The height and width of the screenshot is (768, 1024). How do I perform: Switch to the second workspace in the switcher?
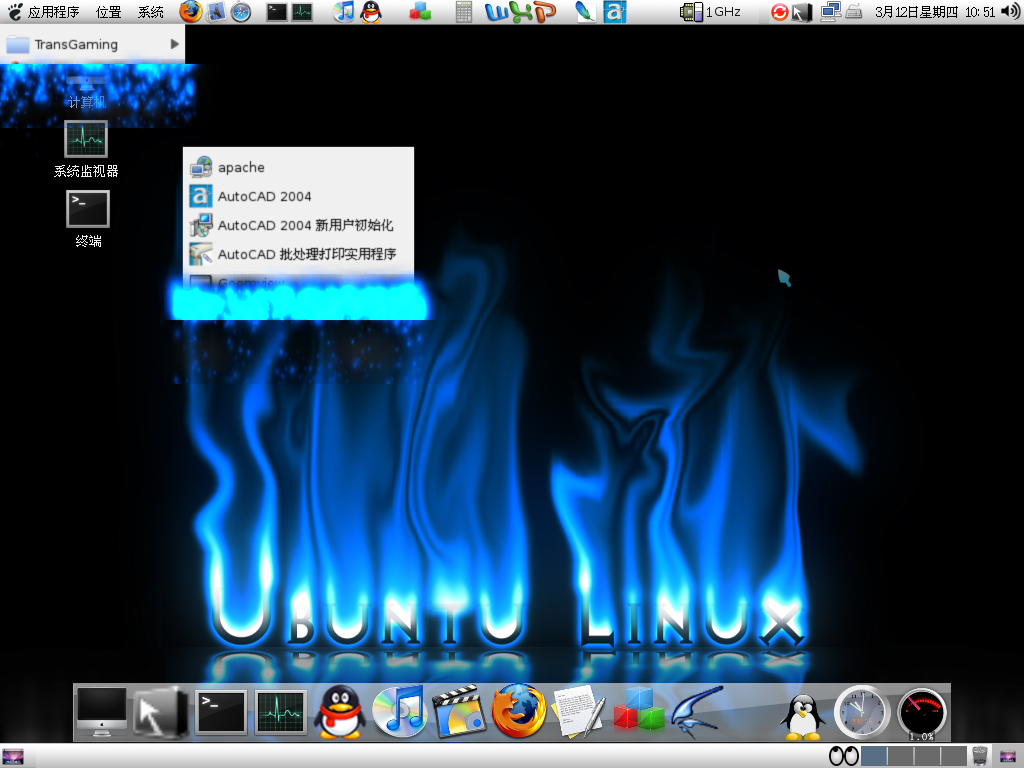[900, 756]
